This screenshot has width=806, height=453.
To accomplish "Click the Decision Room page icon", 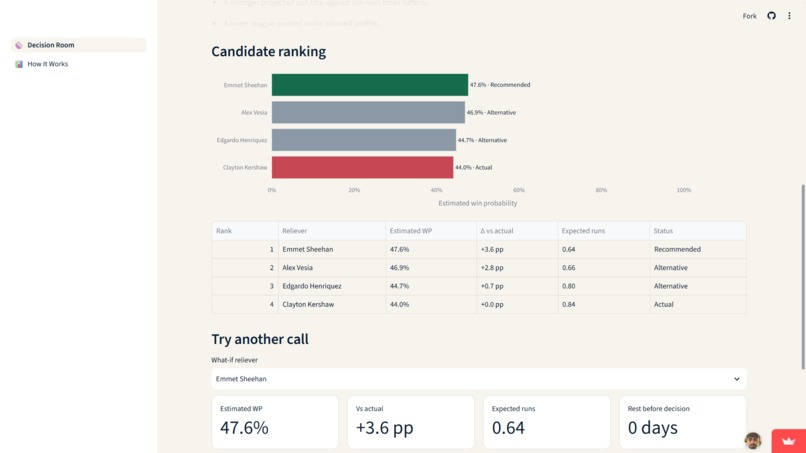I will pyautogui.click(x=19, y=45).
